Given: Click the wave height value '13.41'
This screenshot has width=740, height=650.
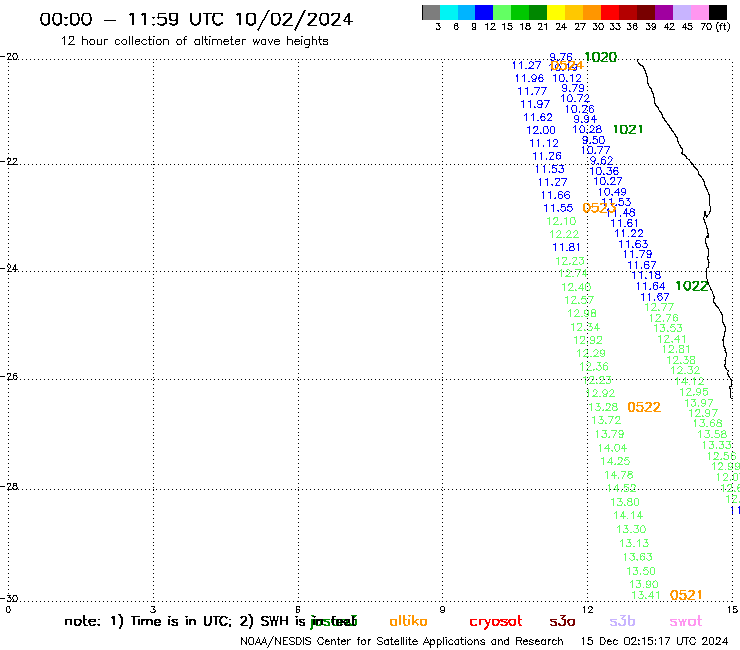Looking at the screenshot, I should click(x=646, y=596).
